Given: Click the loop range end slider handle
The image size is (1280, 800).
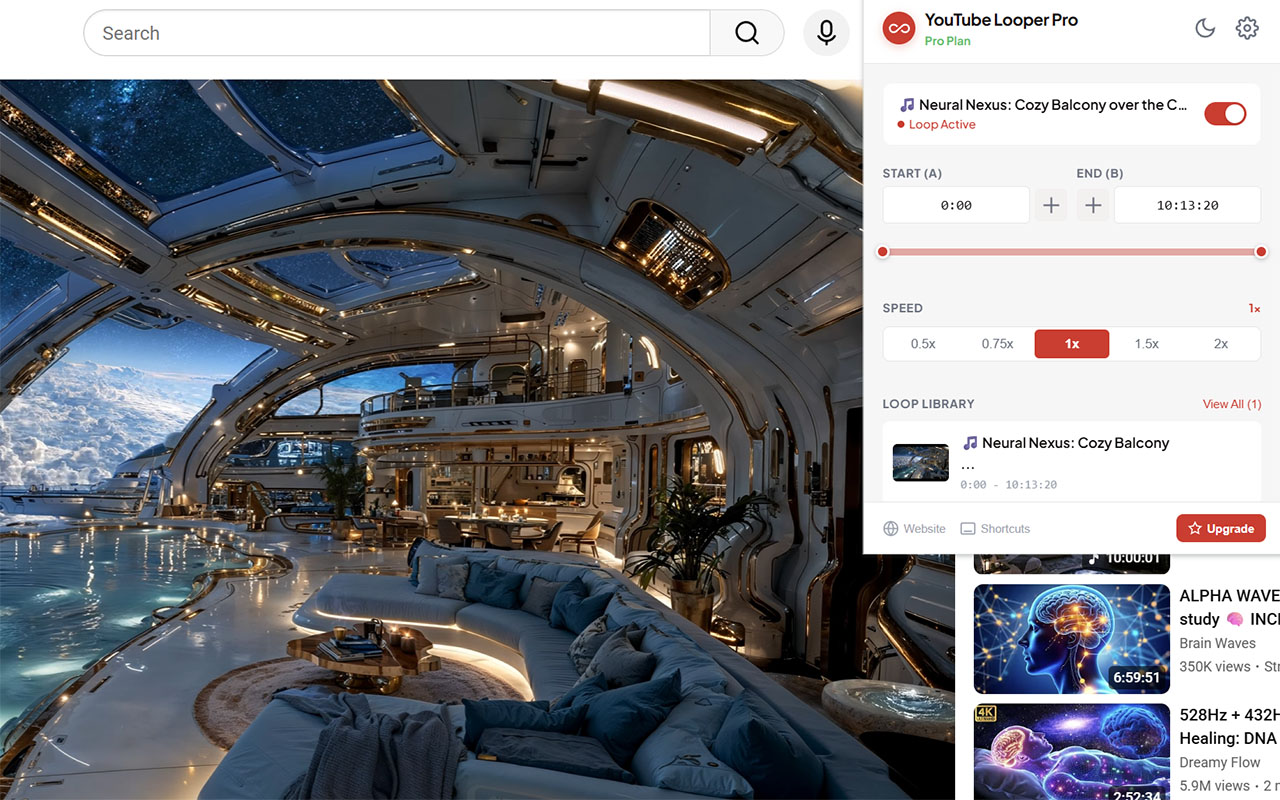Looking at the screenshot, I should 1261,252.
